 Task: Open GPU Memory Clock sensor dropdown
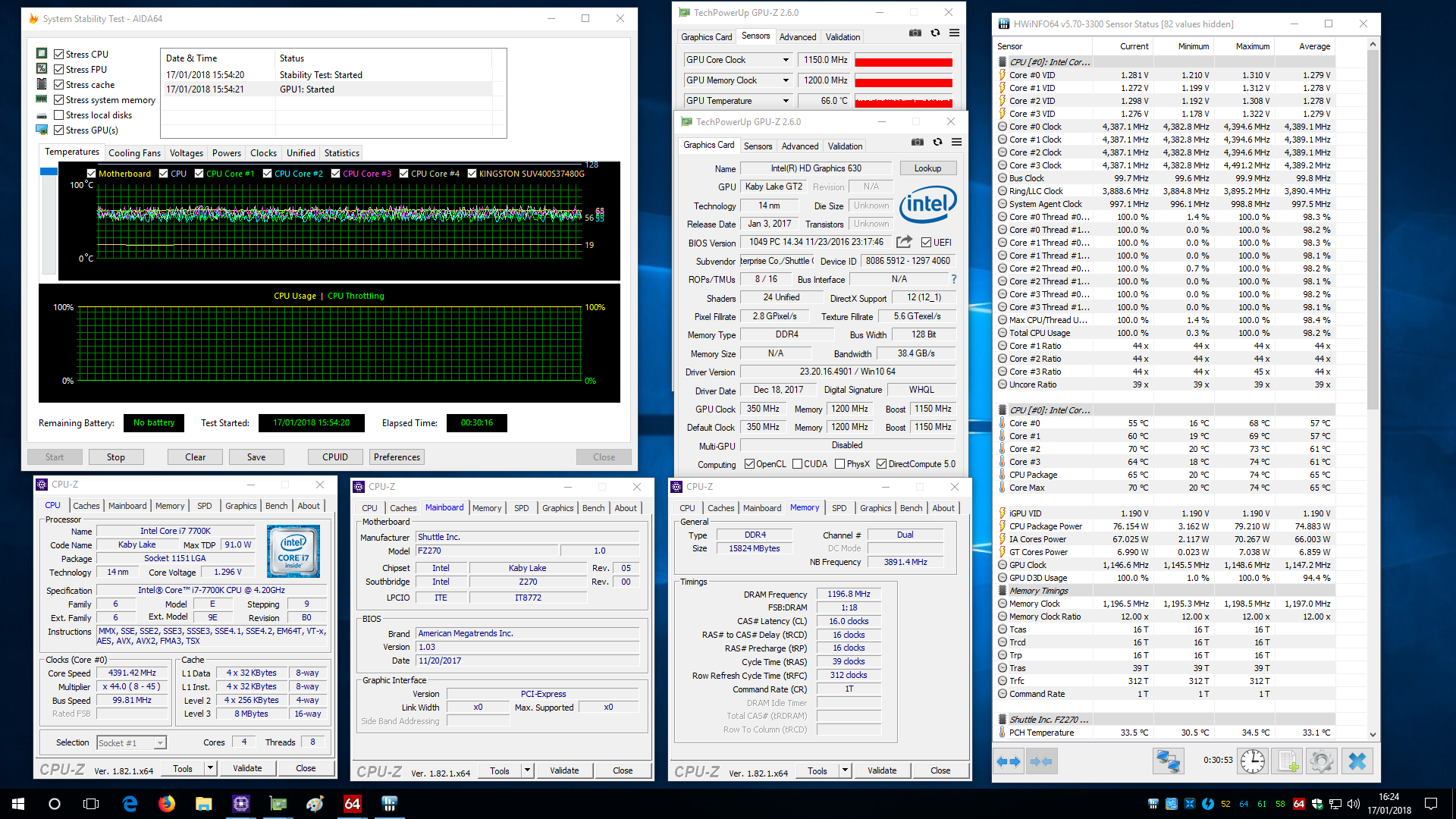click(785, 80)
